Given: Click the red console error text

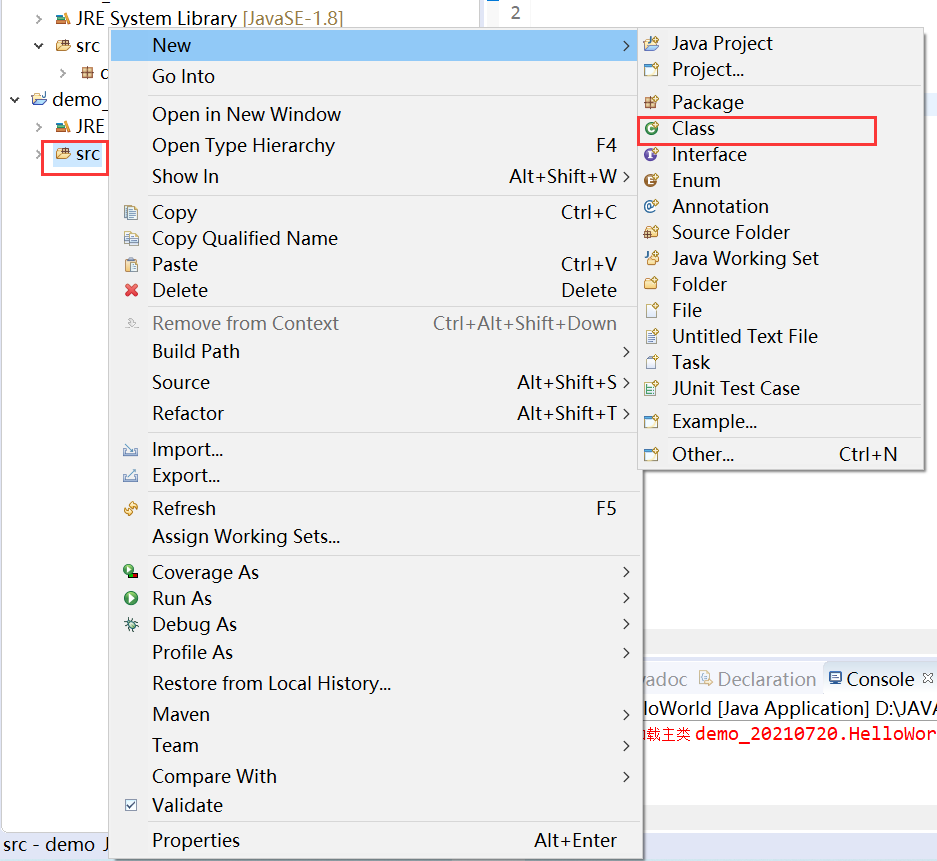Looking at the screenshot, I should coord(789,734).
